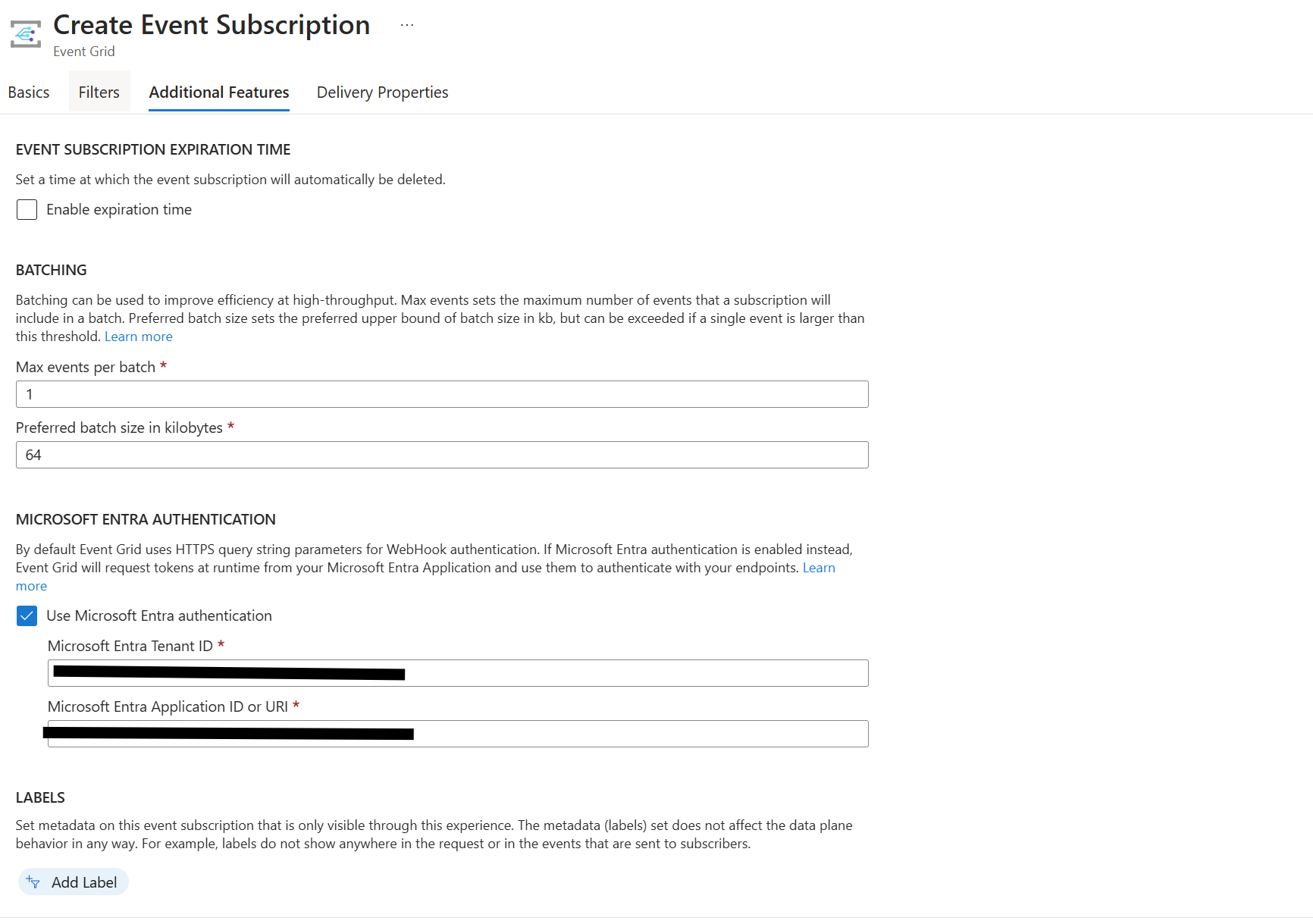Screen dimensions: 1313x924
Task: Click the Create Event Subscription title
Action: (x=212, y=25)
